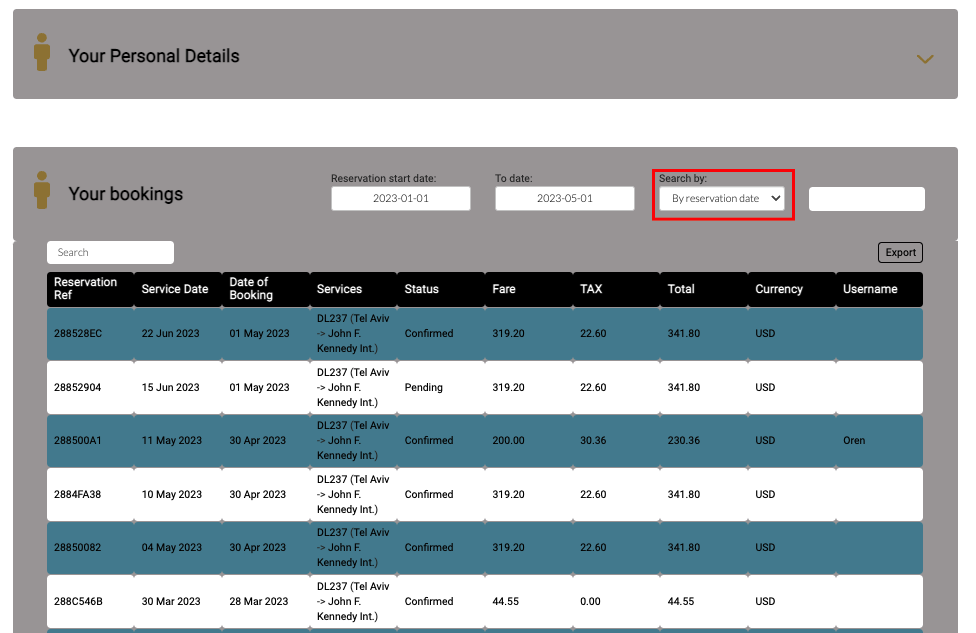
Task: Sort by Username column header
Action: (880, 289)
